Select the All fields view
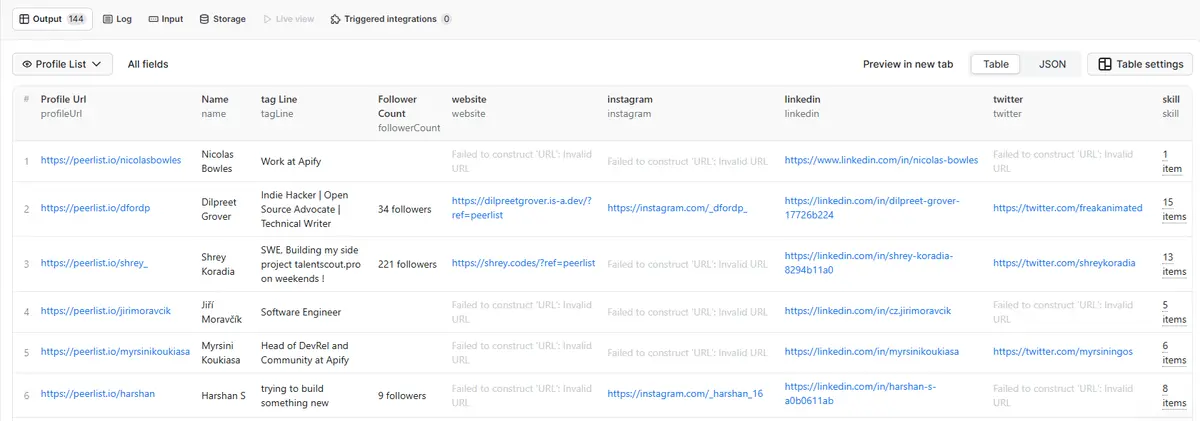The image size is (1200, 421). click(148, 64)
